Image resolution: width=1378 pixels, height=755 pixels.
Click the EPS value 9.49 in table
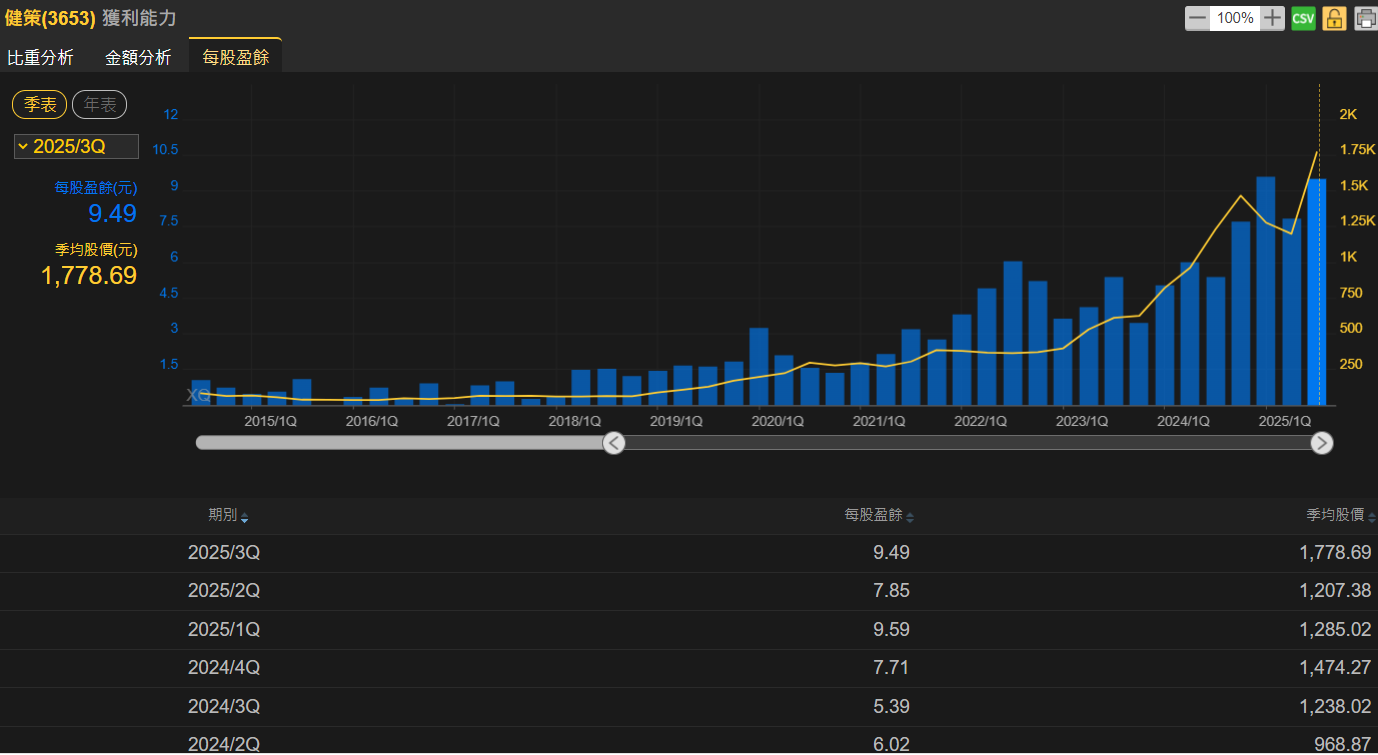coord(891,553)
